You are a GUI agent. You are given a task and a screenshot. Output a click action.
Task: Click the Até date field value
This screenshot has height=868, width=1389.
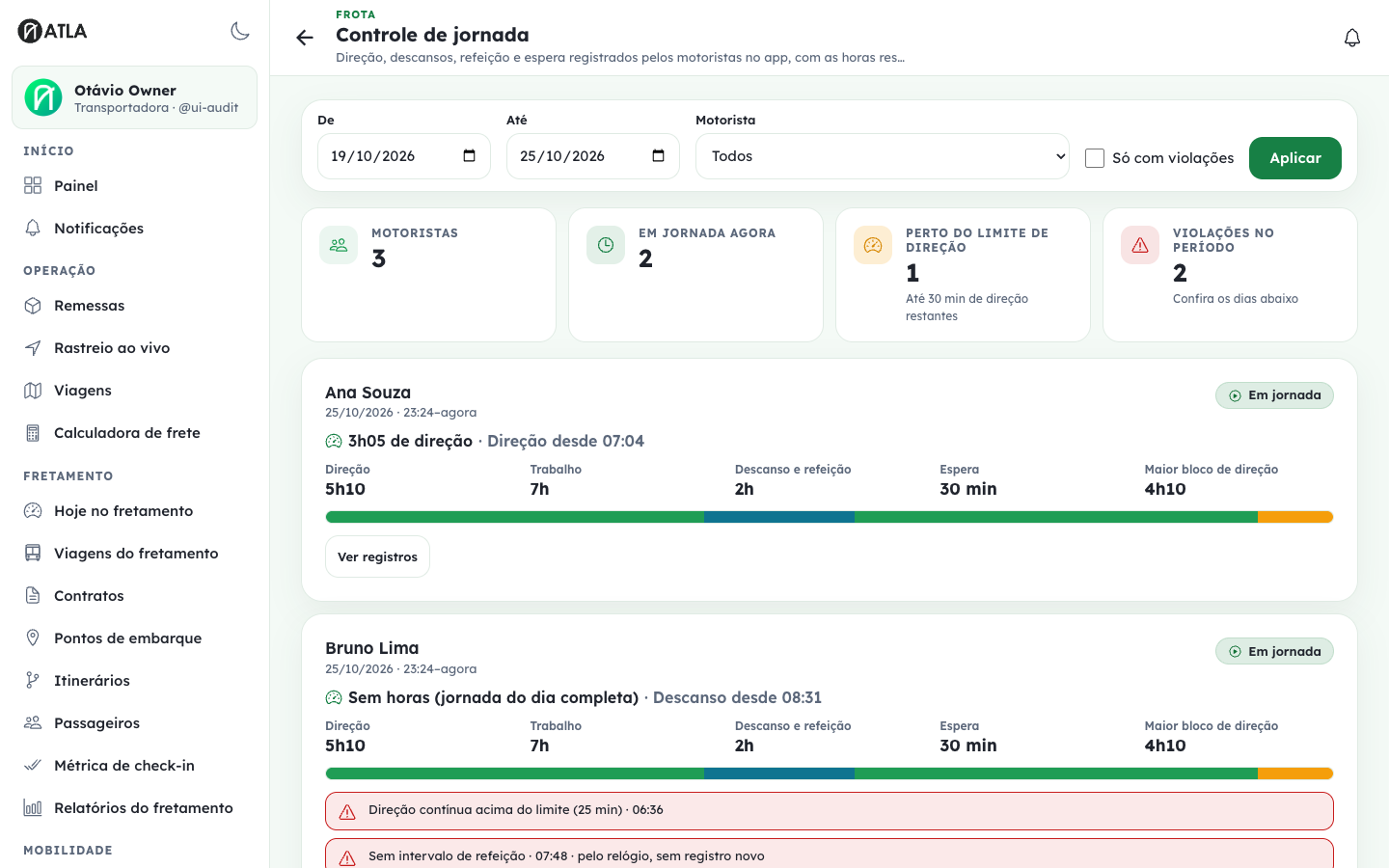[562, 156]
